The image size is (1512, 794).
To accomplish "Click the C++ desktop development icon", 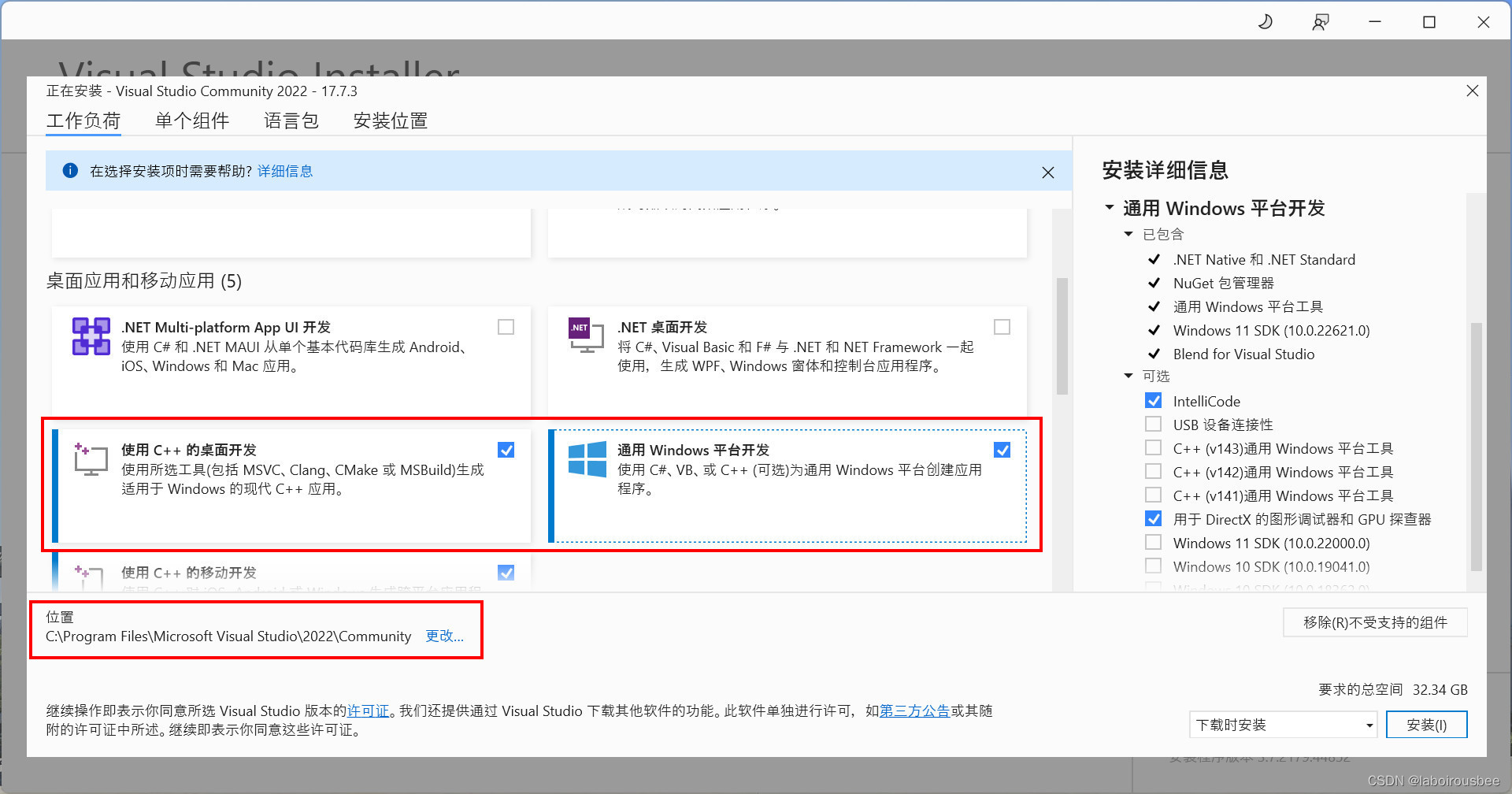I will tap(91, 459).
